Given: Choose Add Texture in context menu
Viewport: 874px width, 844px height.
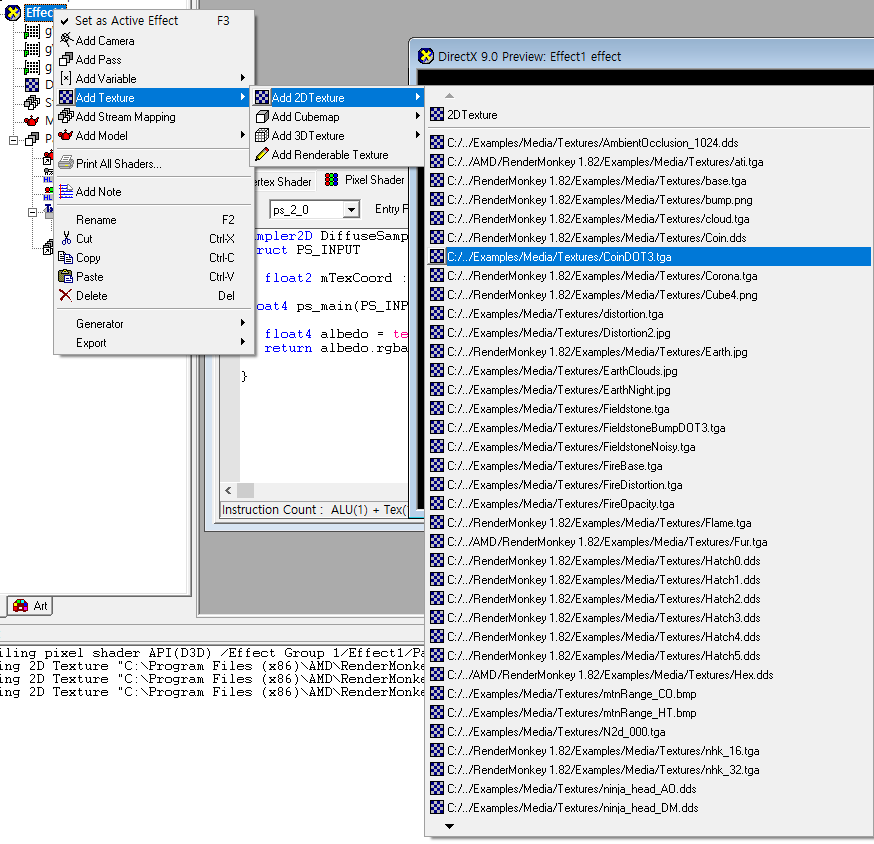Looking at the screenshot, I should (x=154, y=98).
